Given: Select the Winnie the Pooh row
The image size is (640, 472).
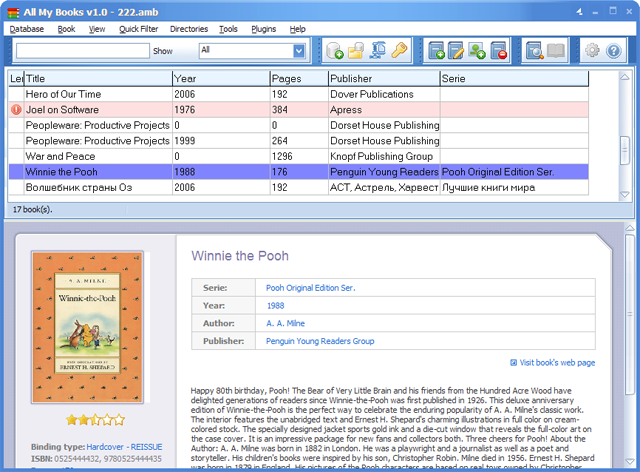Looking at the screenshot, I should pos(298,172).
